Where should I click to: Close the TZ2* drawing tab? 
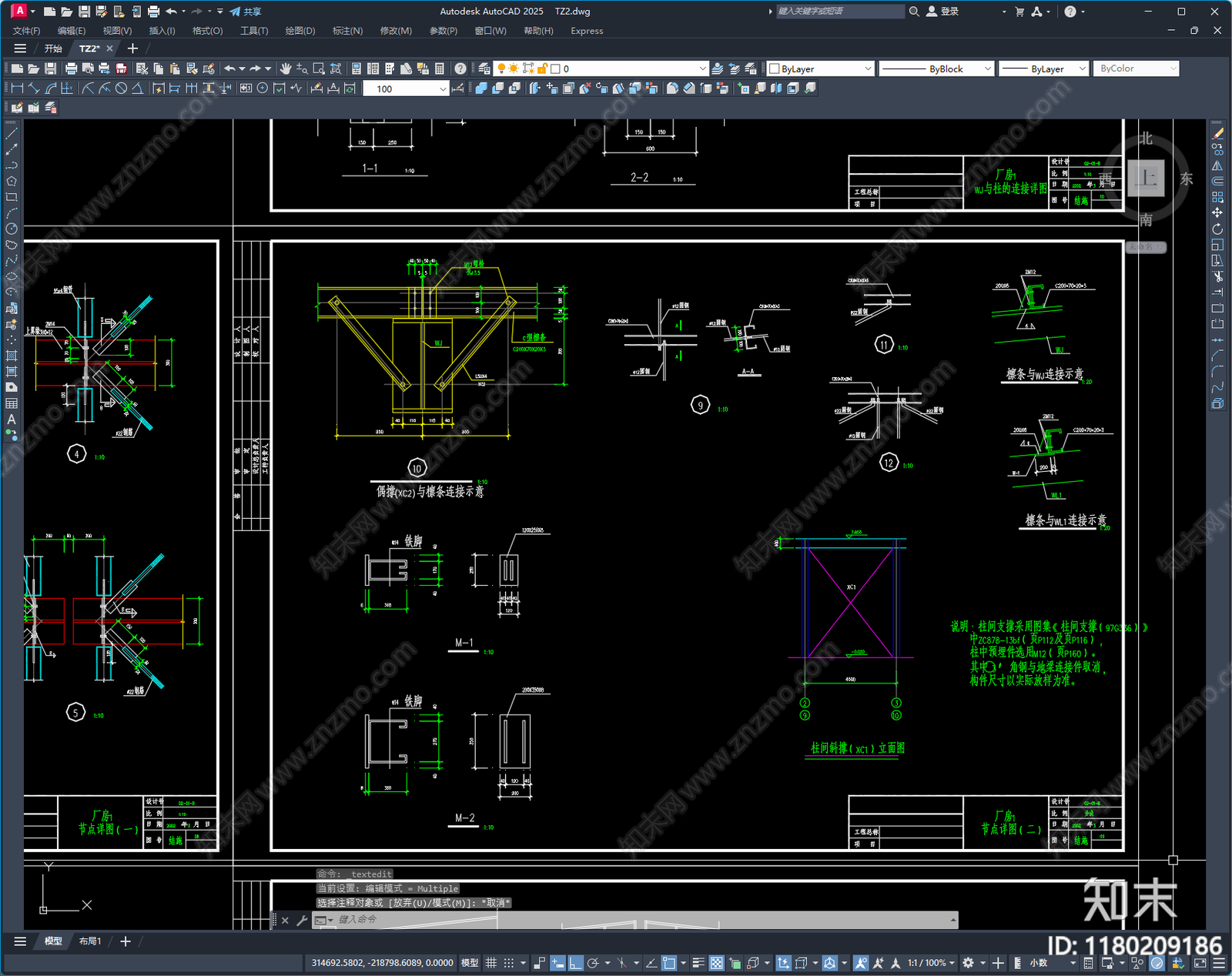(109, 48)
